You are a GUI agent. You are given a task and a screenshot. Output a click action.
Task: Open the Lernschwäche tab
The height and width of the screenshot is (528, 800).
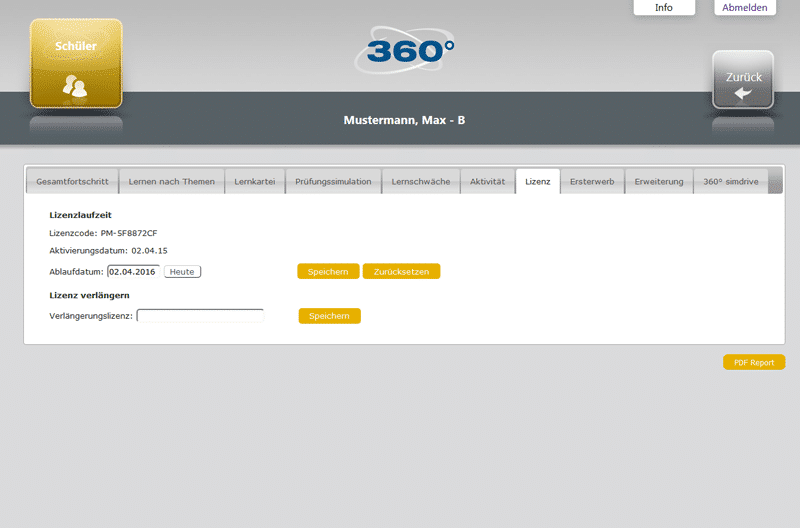(x=421, y=181)
